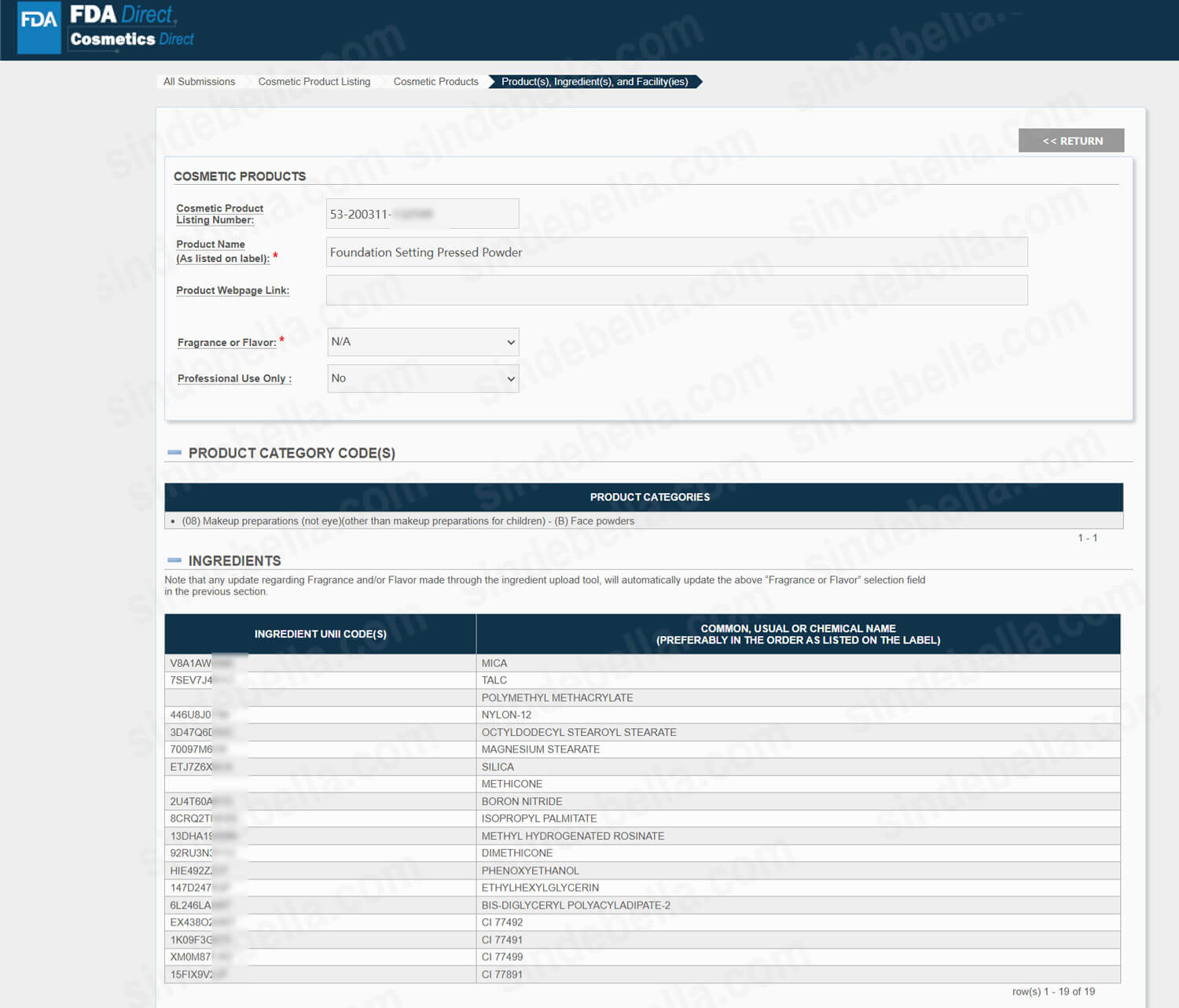Collapse the Product Category Code(s) section
Image resolution: width=1179 pixels, height=1008 pixels.
click(174, 453)
